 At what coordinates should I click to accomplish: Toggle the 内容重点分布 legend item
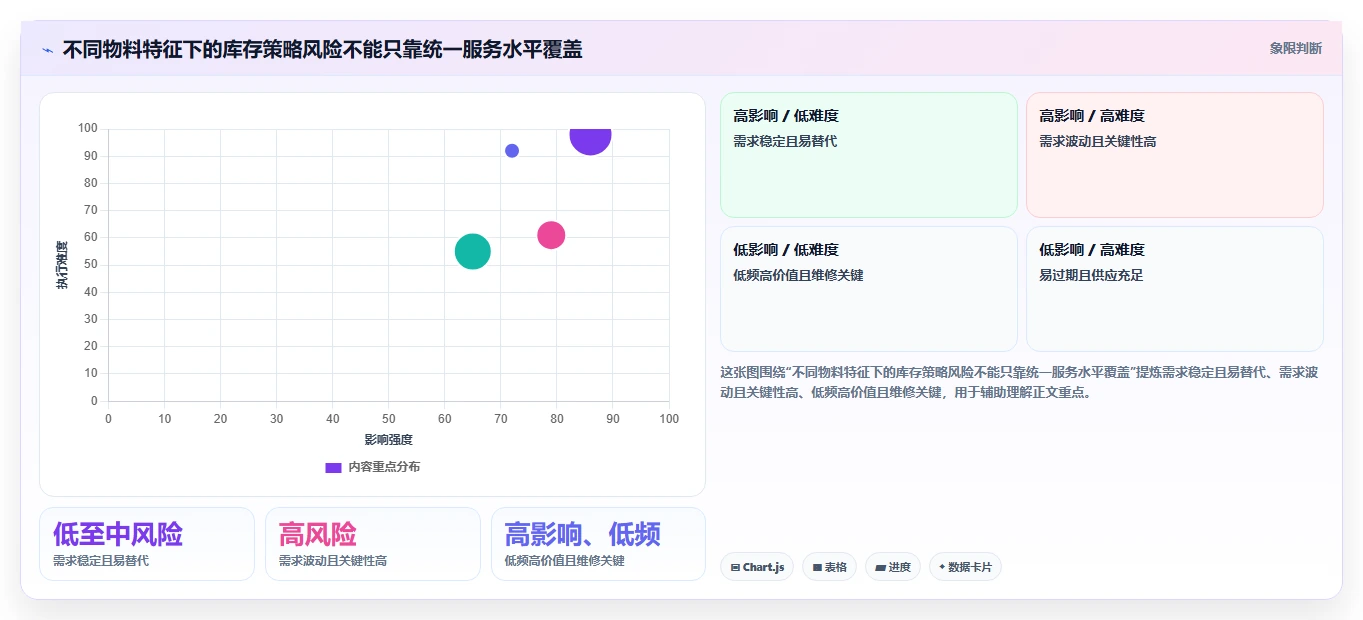373,467
